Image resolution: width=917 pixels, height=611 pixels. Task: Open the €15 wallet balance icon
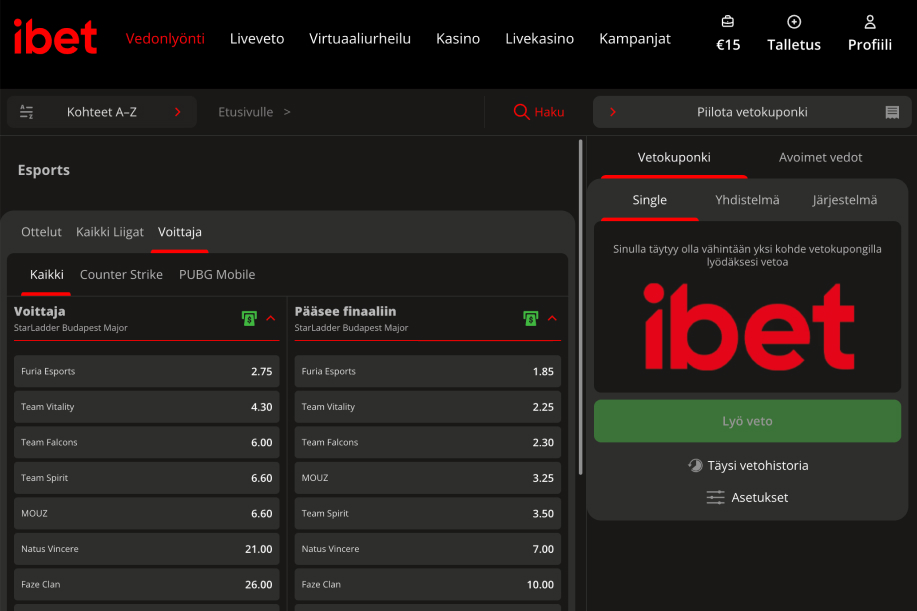coord(728,21)
